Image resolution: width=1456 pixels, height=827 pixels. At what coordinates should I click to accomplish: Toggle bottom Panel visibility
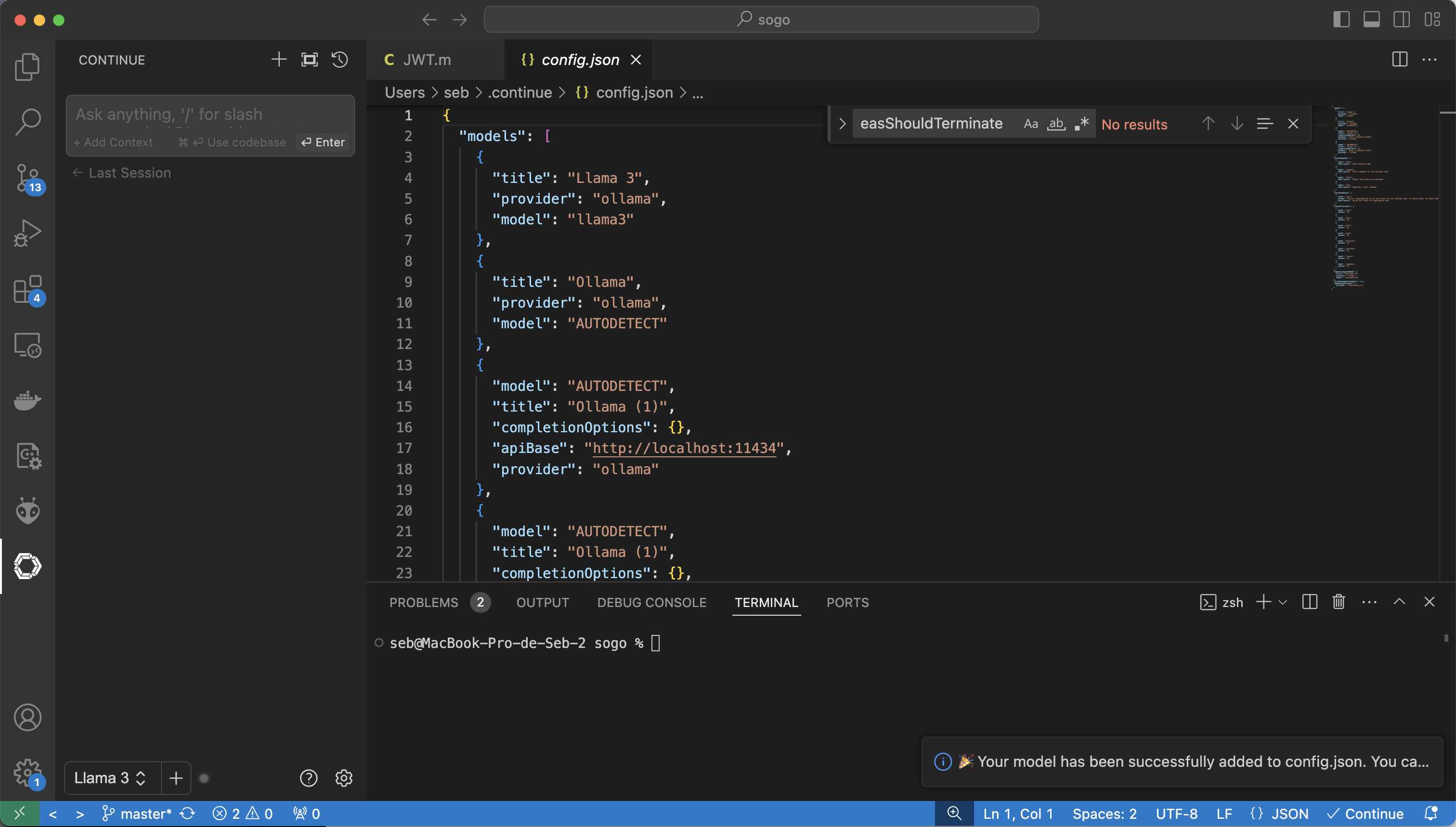1371,19
